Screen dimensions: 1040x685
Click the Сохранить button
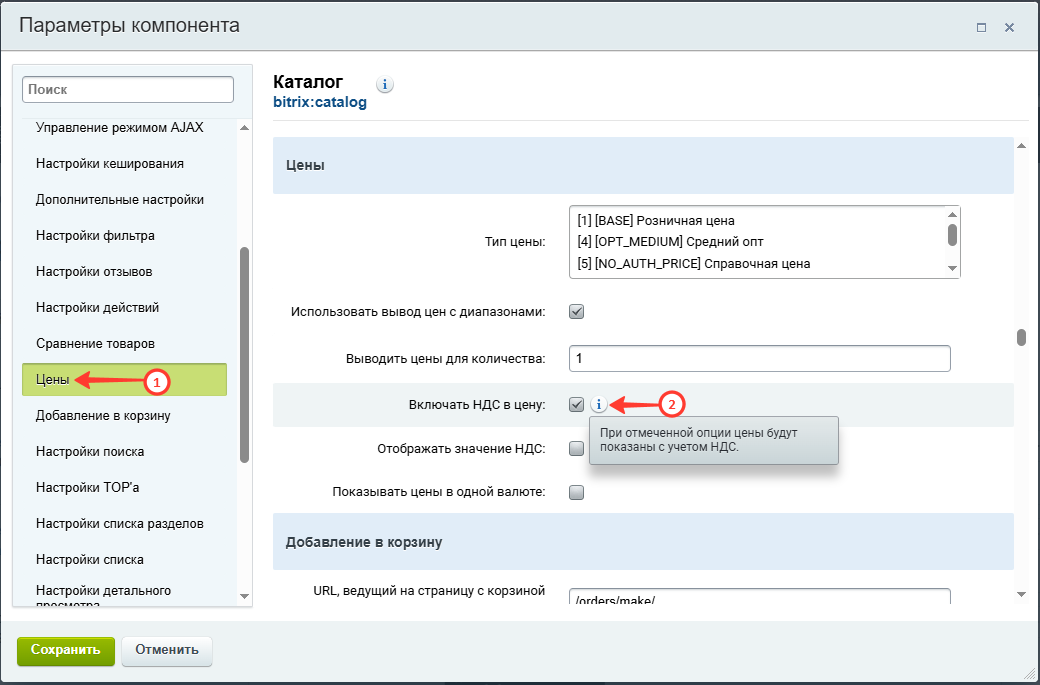(66, 650)
